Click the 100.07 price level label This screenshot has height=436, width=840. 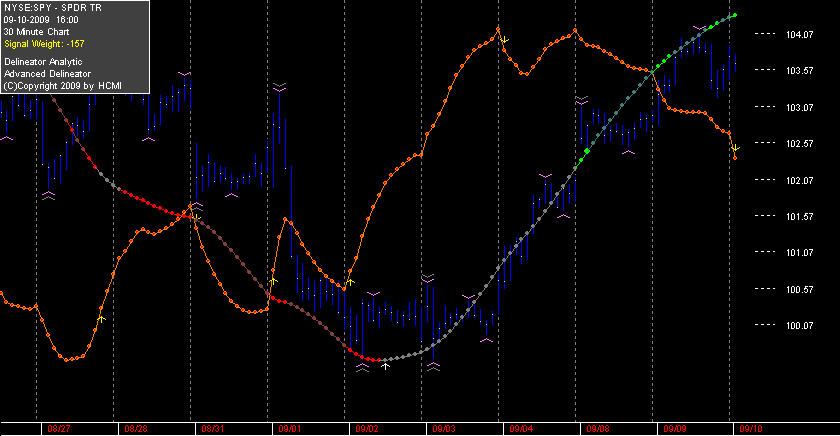click(x=799, y=326)
